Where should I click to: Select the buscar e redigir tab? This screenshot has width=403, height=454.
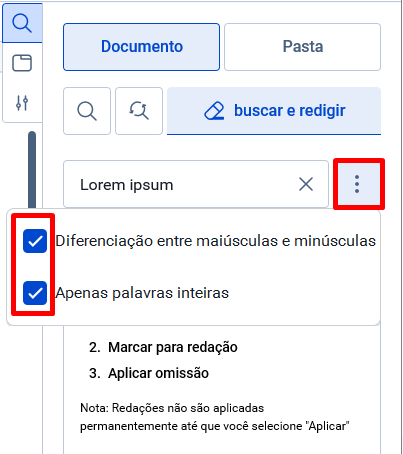274,111
